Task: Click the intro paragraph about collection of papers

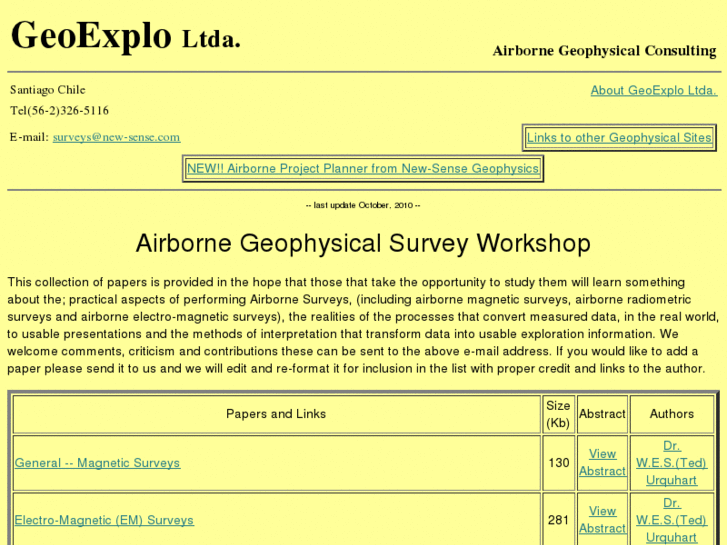Action: coord(363,325)
